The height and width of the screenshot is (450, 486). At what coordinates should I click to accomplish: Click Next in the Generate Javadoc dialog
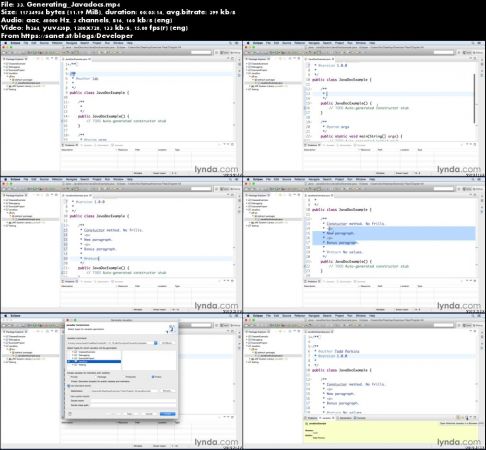[x=130, y=414]
